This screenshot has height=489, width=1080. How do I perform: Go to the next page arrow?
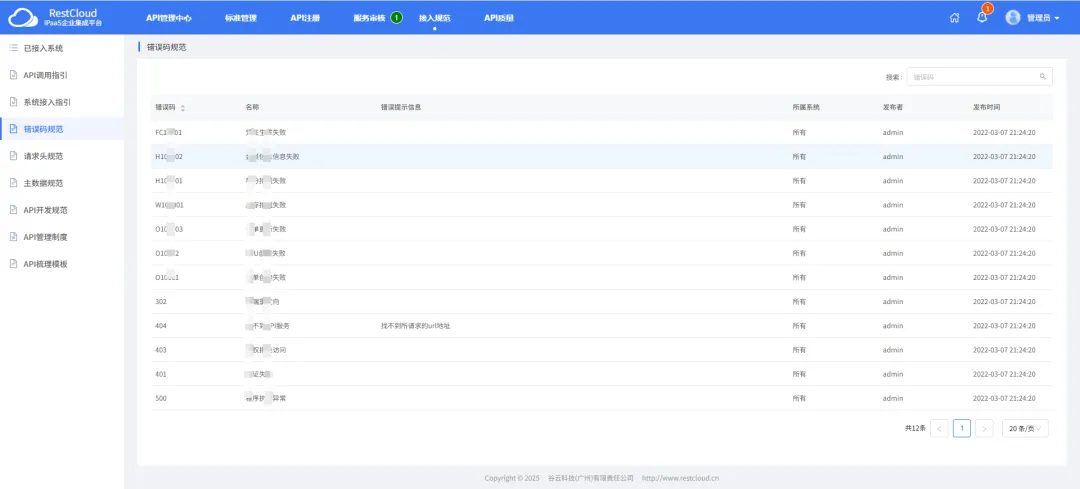(984, 428)
